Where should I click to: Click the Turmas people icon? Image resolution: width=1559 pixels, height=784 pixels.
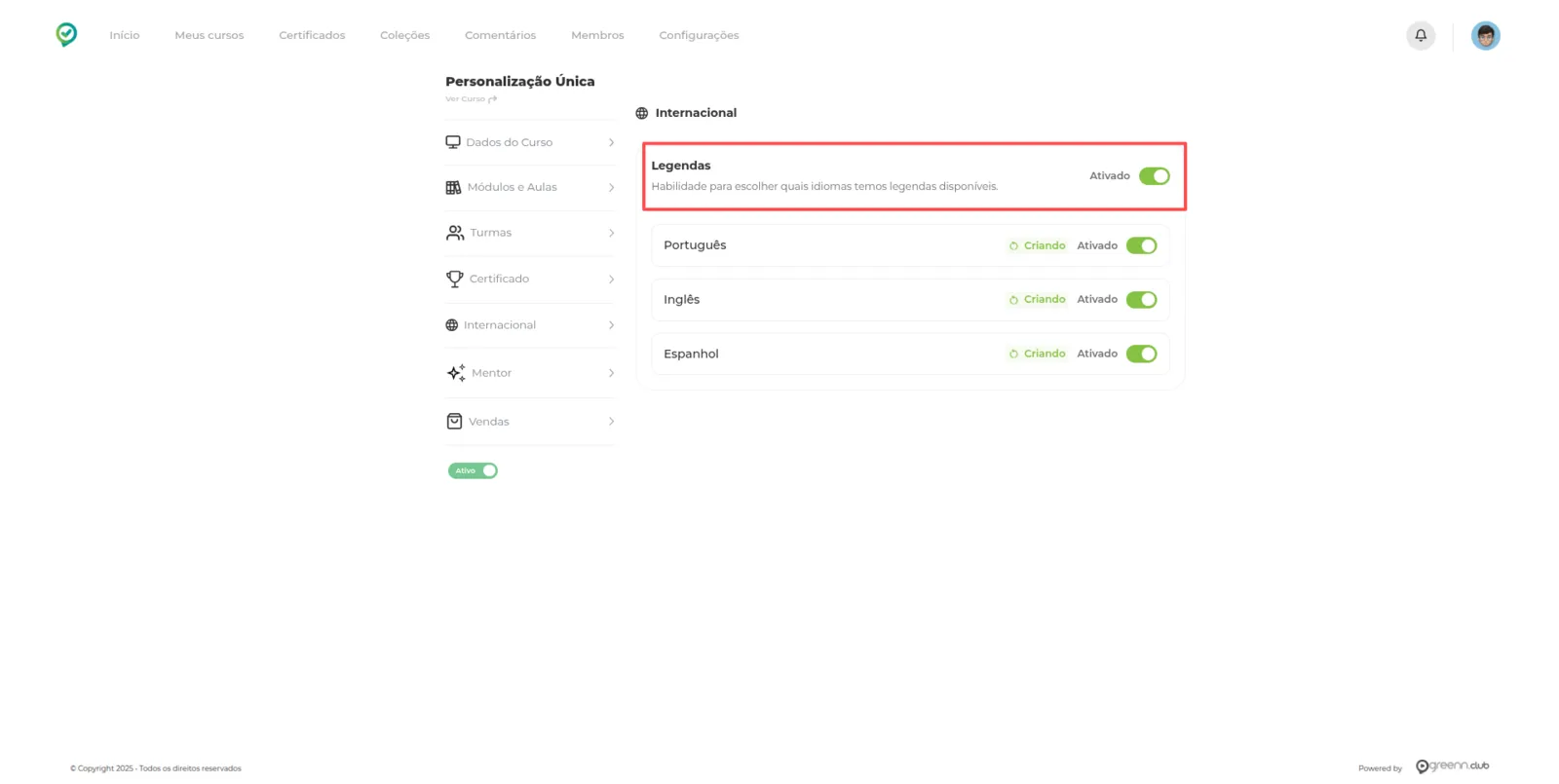point(455,233)
